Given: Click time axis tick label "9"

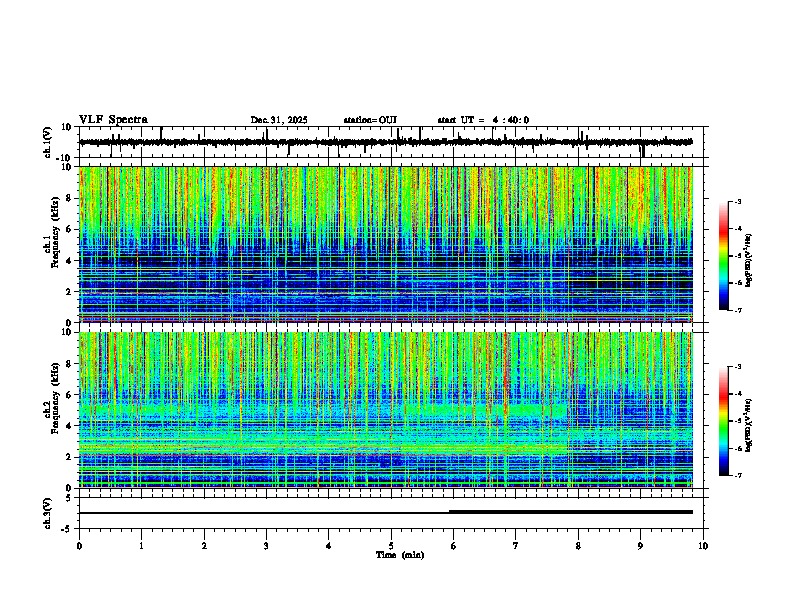Looking at the screenshot, I should (x=640, y=546).
